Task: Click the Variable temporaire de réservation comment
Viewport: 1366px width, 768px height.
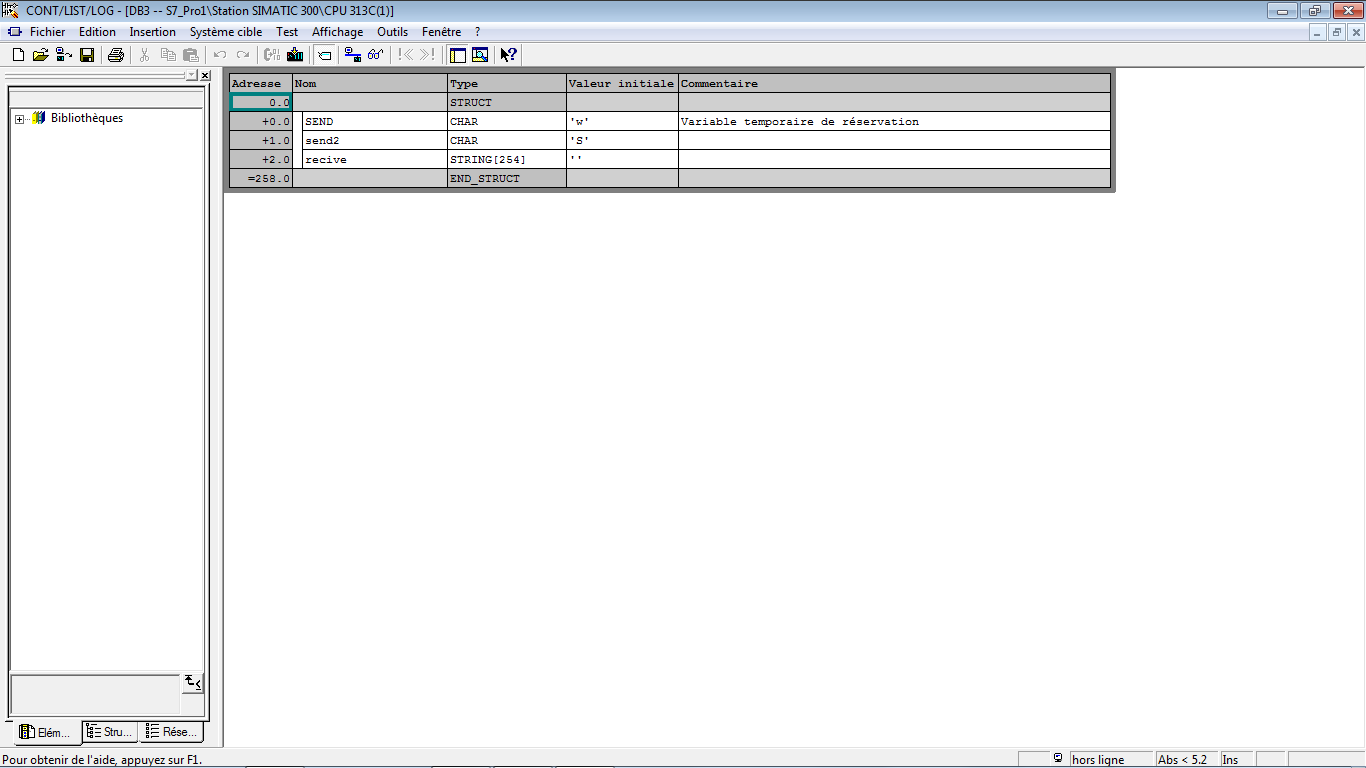Action: tap(894, 122)
